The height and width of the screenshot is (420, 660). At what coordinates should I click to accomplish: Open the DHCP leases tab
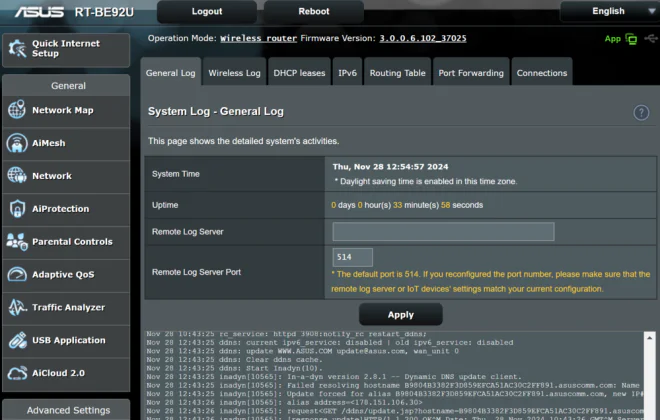point(299,73)
